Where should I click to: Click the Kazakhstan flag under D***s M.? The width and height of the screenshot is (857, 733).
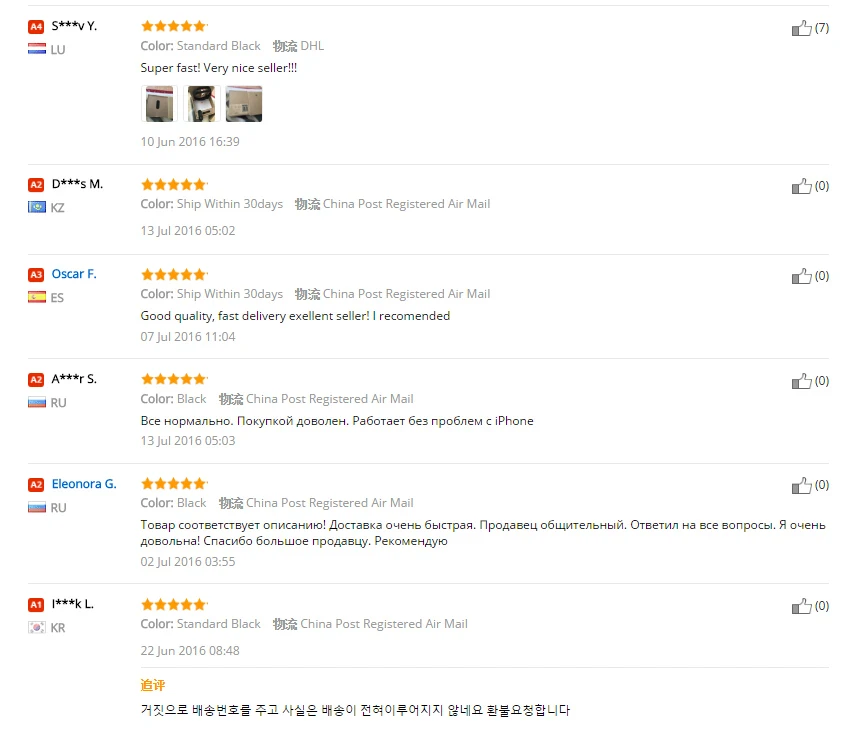(37, 207)
